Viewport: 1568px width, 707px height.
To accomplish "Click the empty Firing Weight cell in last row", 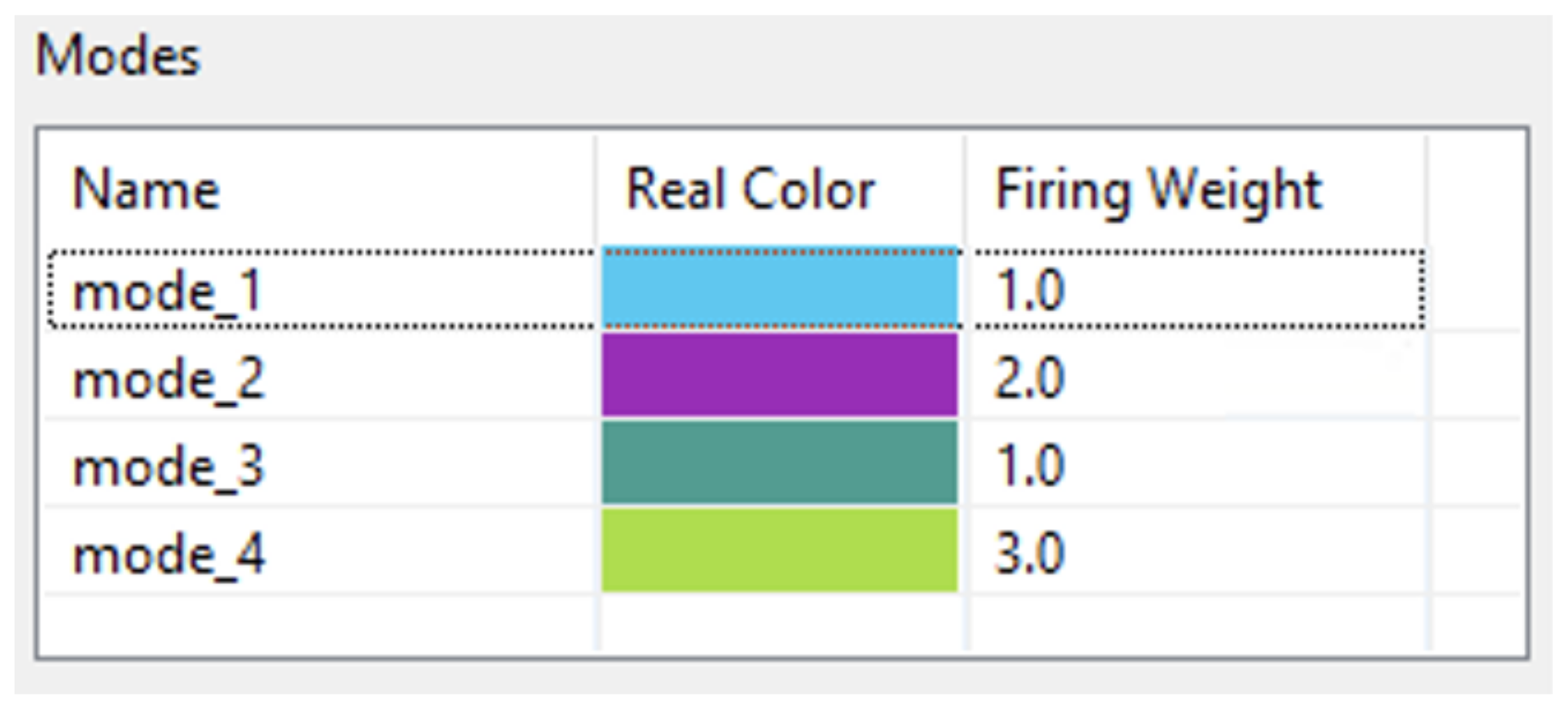I will [1196, 623].
